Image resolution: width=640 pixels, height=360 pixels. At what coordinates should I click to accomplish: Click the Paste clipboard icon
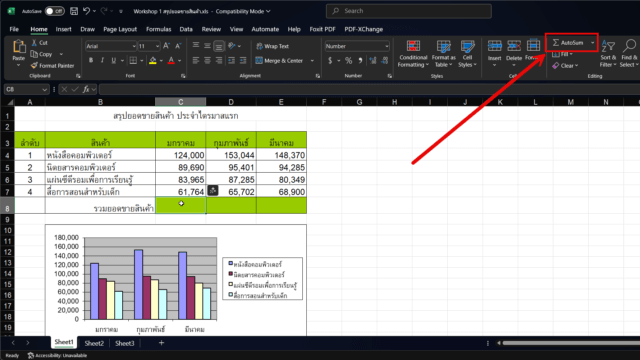(18, 47)
